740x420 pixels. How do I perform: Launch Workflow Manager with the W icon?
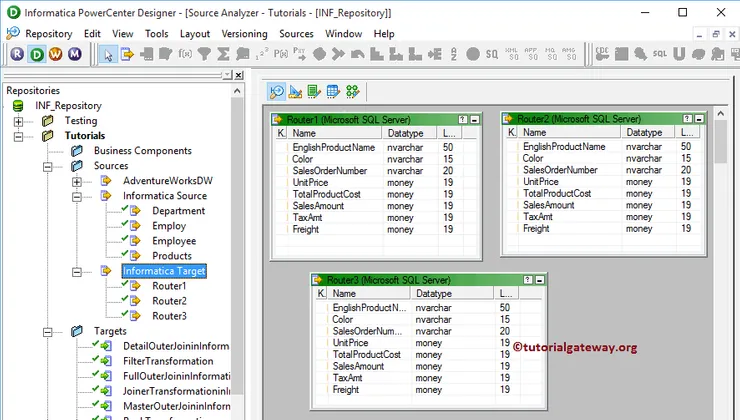[55, 54]
